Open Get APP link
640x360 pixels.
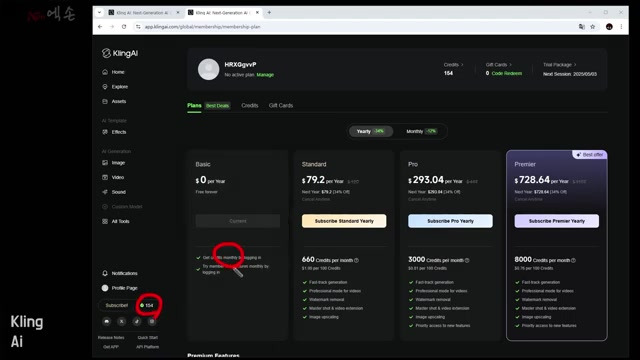pyautogui.click(x=111, y=347)
